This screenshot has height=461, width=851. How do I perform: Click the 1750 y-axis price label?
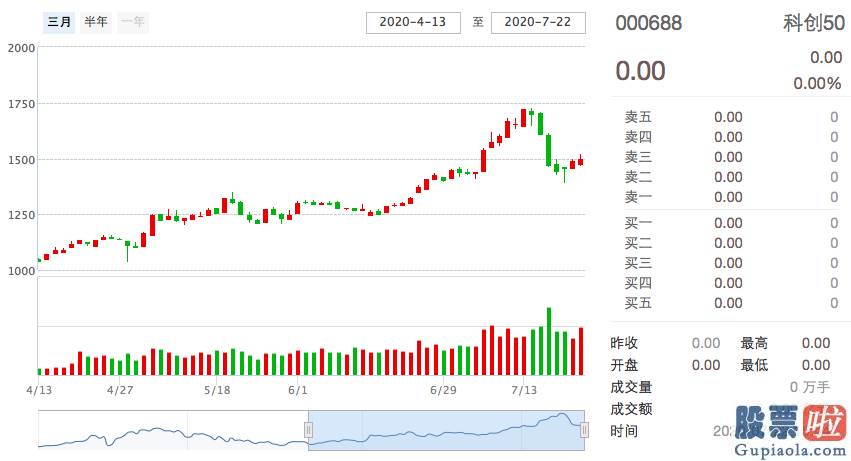tap(21, 104)
